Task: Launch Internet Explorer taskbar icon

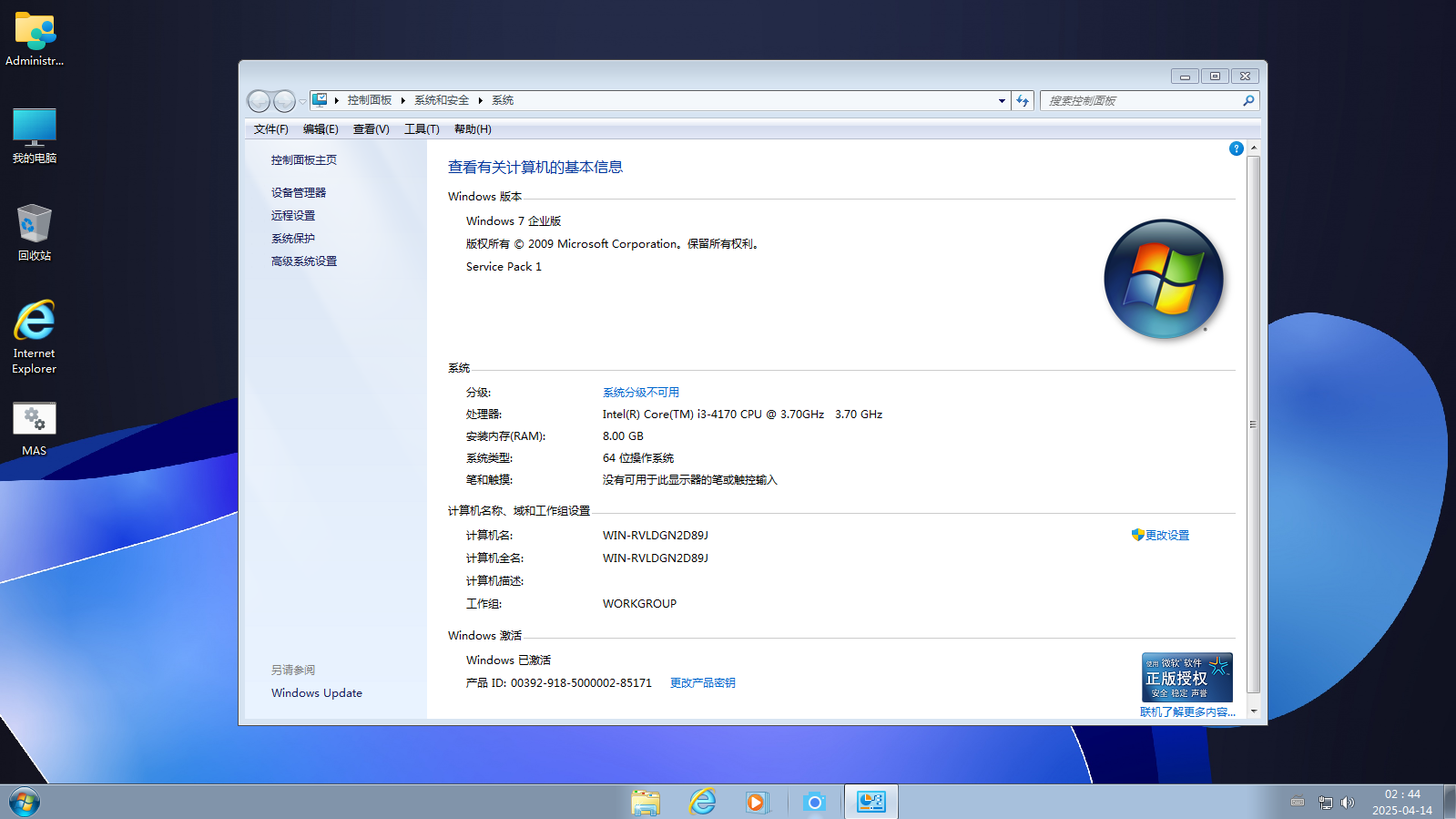Action: (702, 802)
